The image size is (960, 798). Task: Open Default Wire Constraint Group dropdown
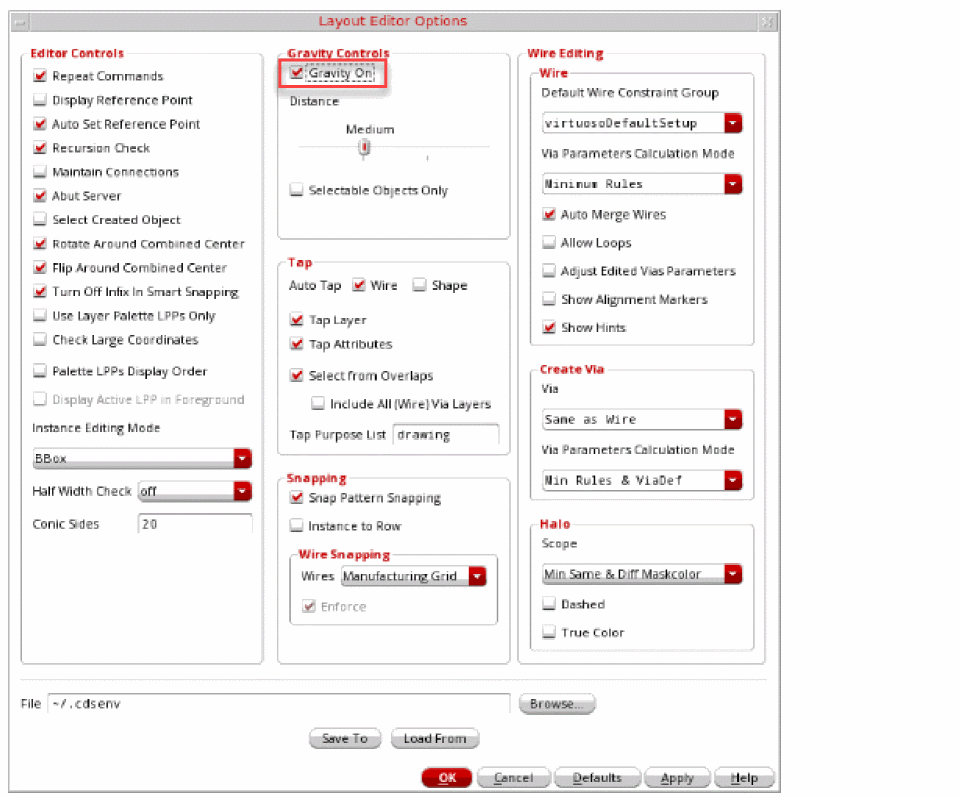click(642, 123)
